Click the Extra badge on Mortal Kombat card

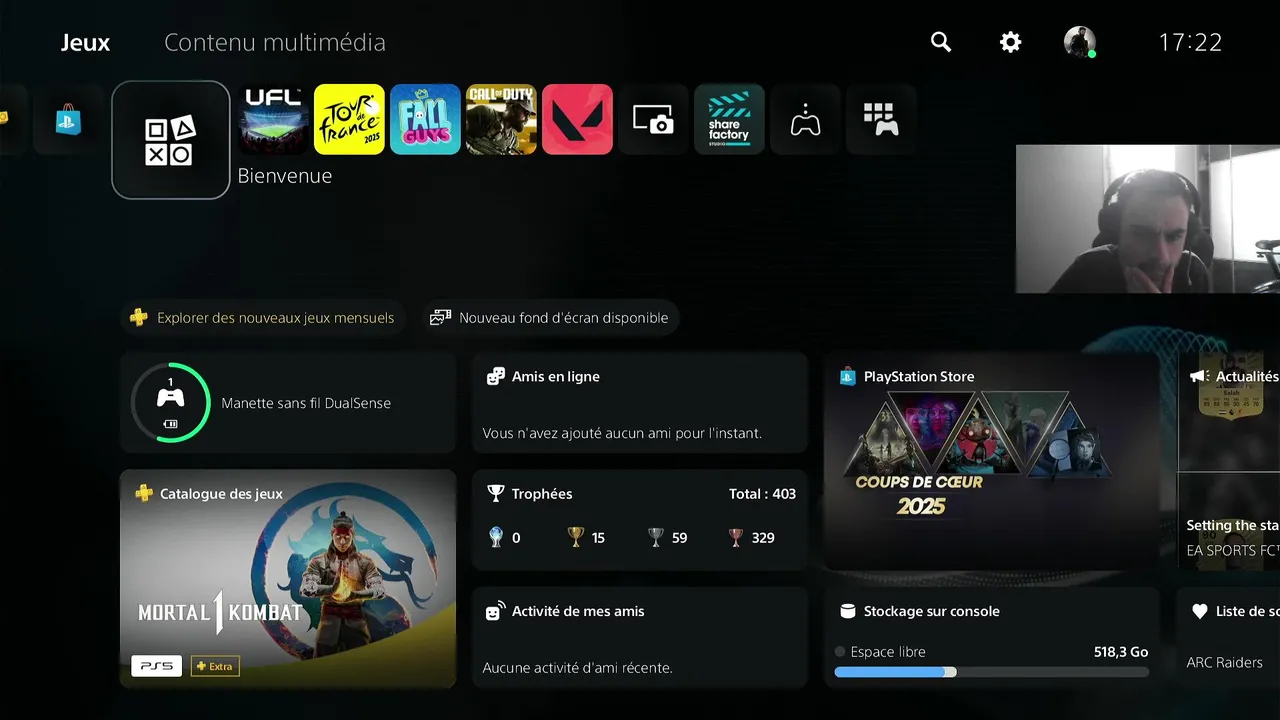point(215,666)
